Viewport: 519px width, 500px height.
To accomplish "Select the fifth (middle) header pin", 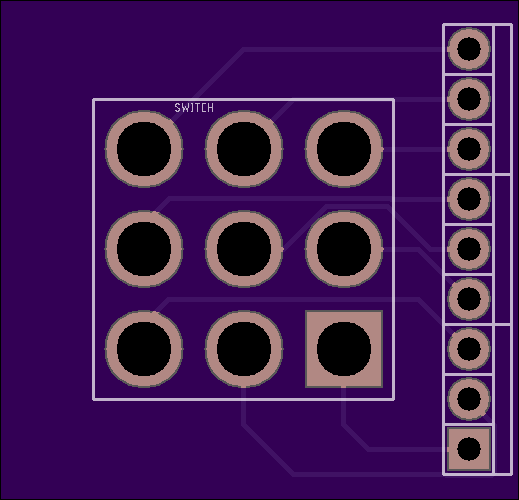I will tap(469, 249).
